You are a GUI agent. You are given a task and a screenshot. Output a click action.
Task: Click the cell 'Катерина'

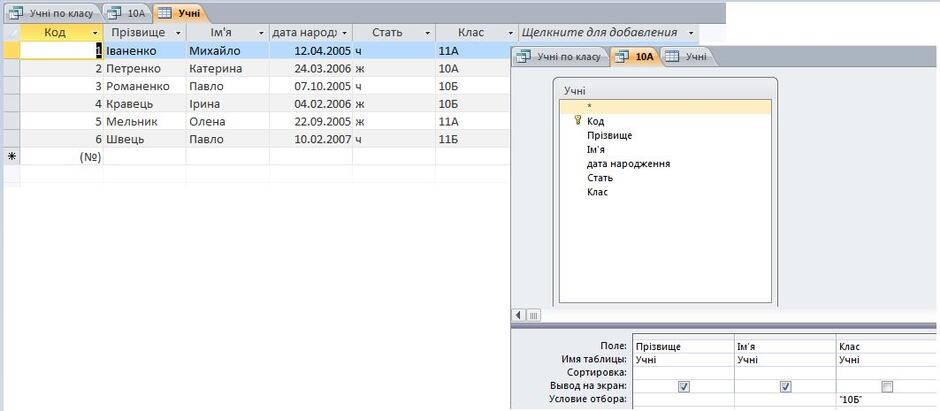228,68
